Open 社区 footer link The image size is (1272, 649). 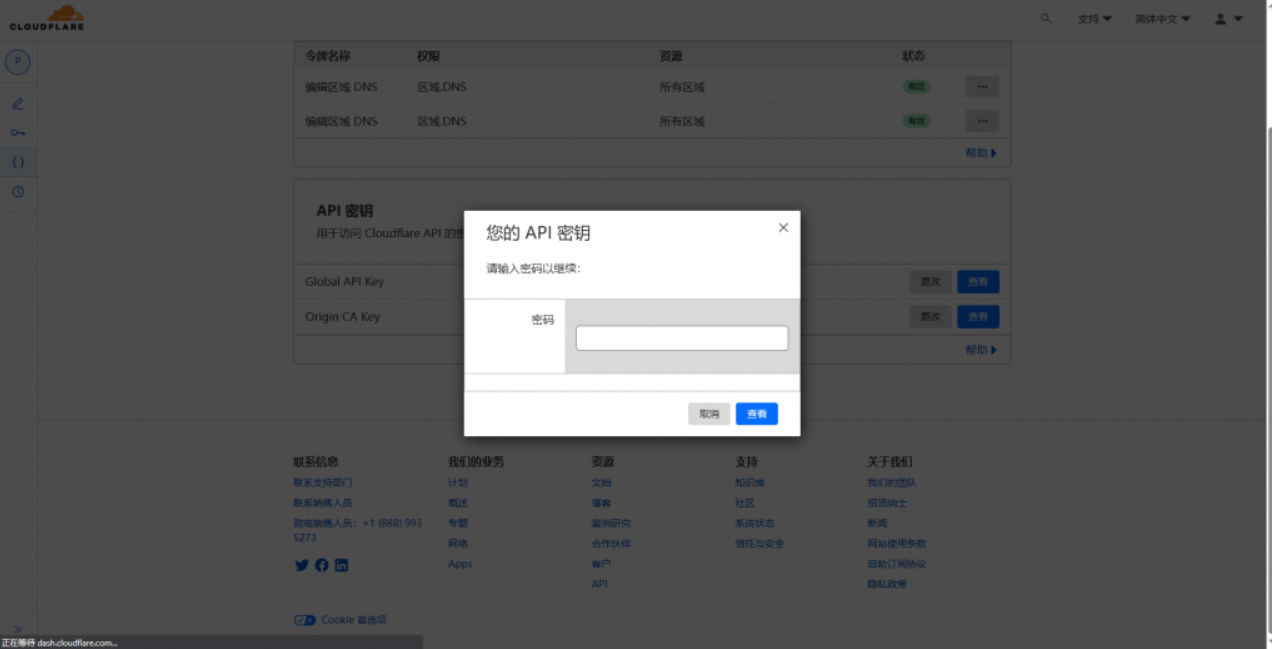tap(745, 503)
